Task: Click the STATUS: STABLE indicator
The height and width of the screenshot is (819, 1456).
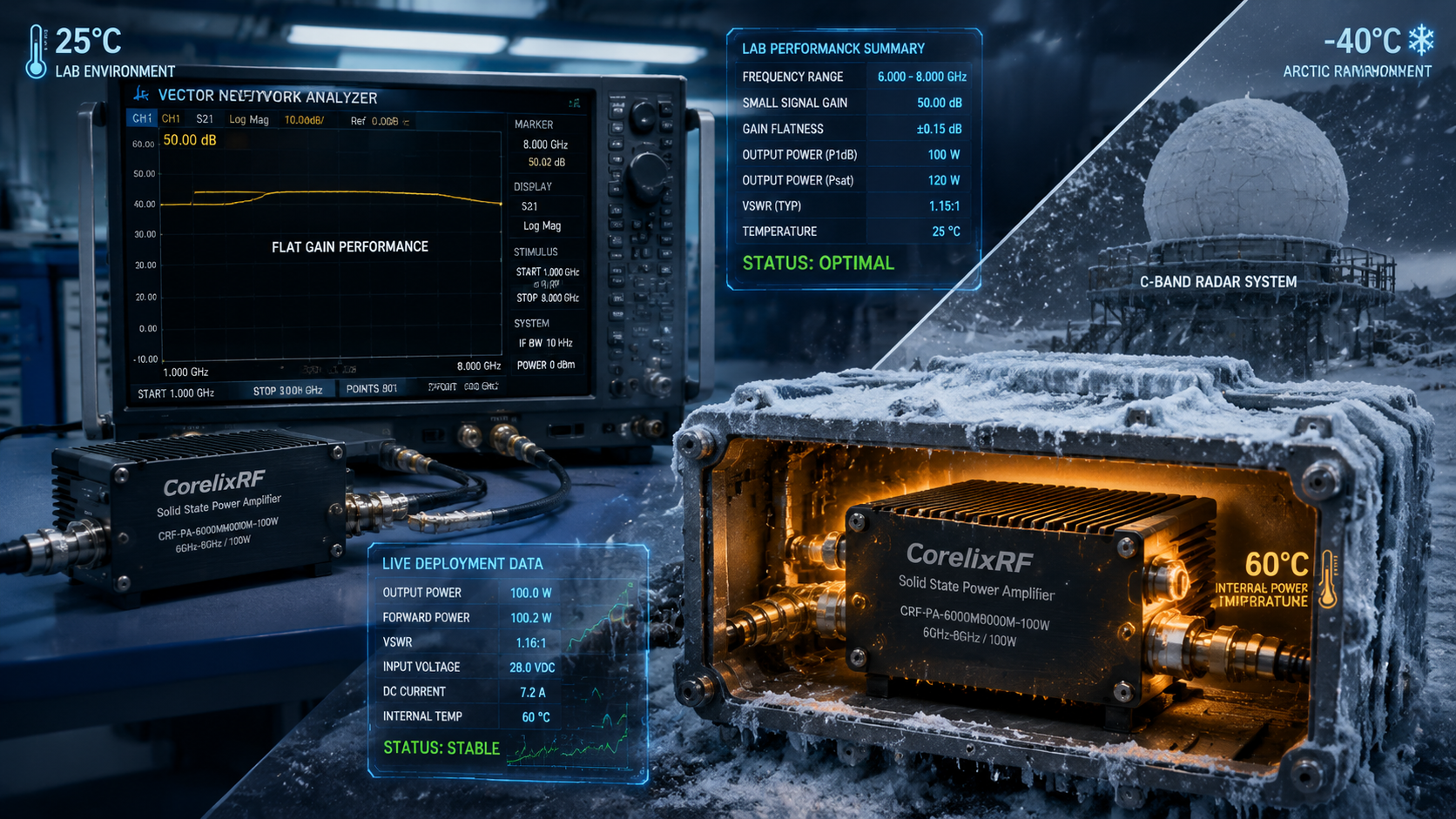Action: pyautogui.click(x=442, y=748)
